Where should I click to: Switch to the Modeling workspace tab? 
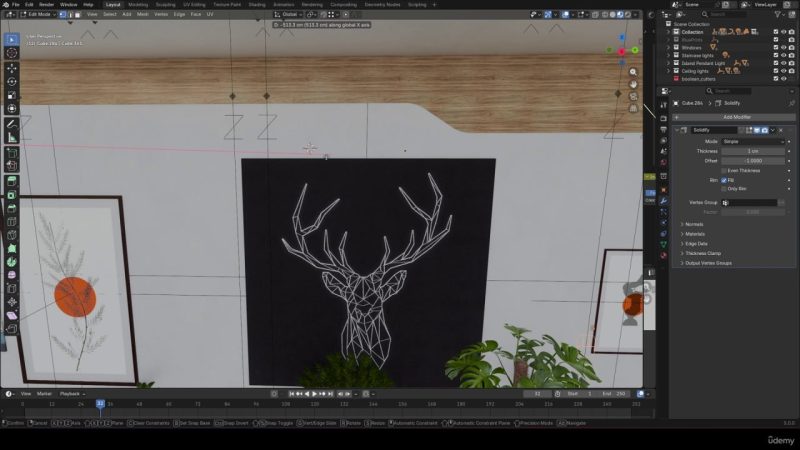click(137, 4)
